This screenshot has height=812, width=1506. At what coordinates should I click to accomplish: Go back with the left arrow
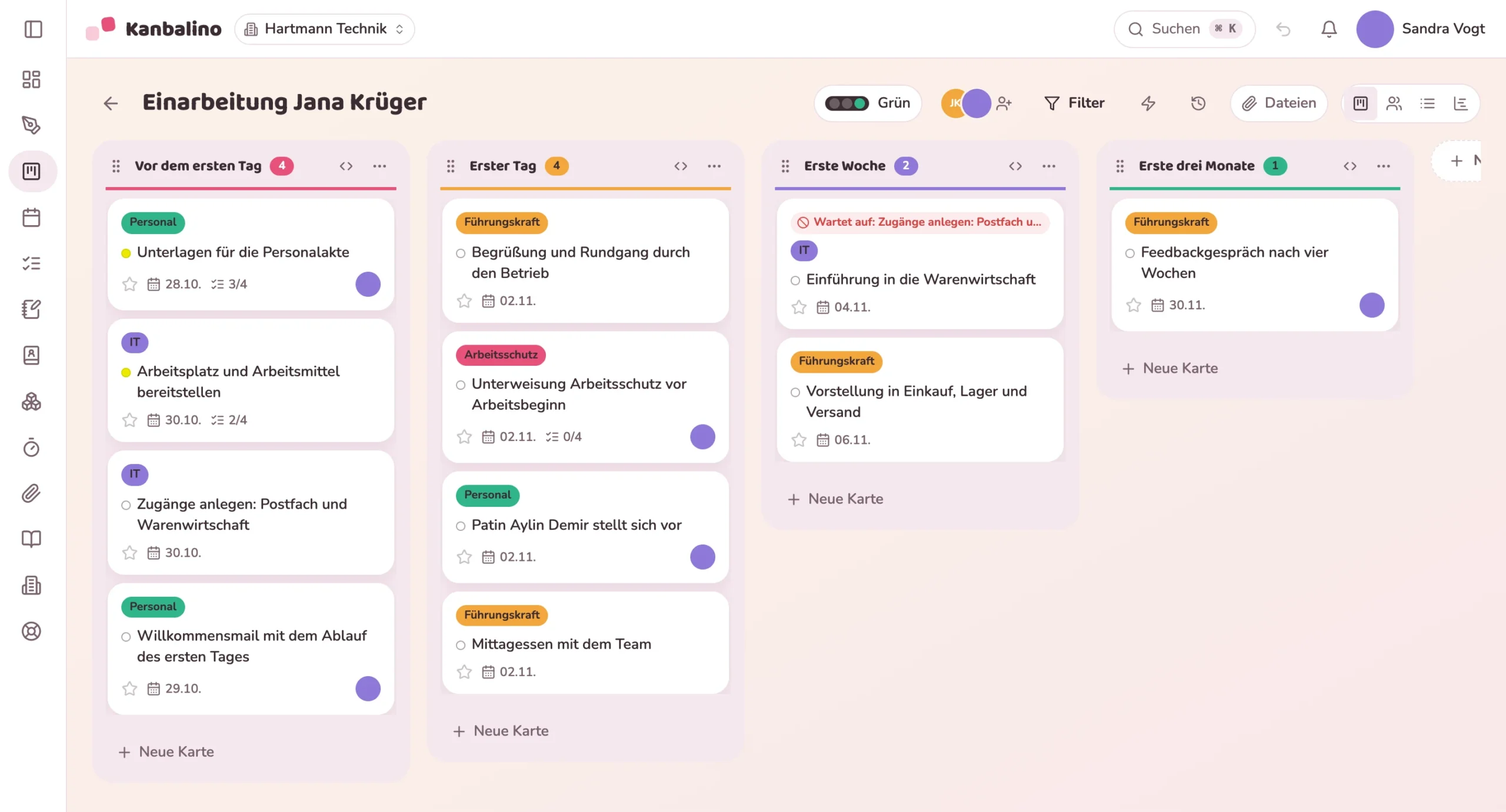[x=111, y=103]
